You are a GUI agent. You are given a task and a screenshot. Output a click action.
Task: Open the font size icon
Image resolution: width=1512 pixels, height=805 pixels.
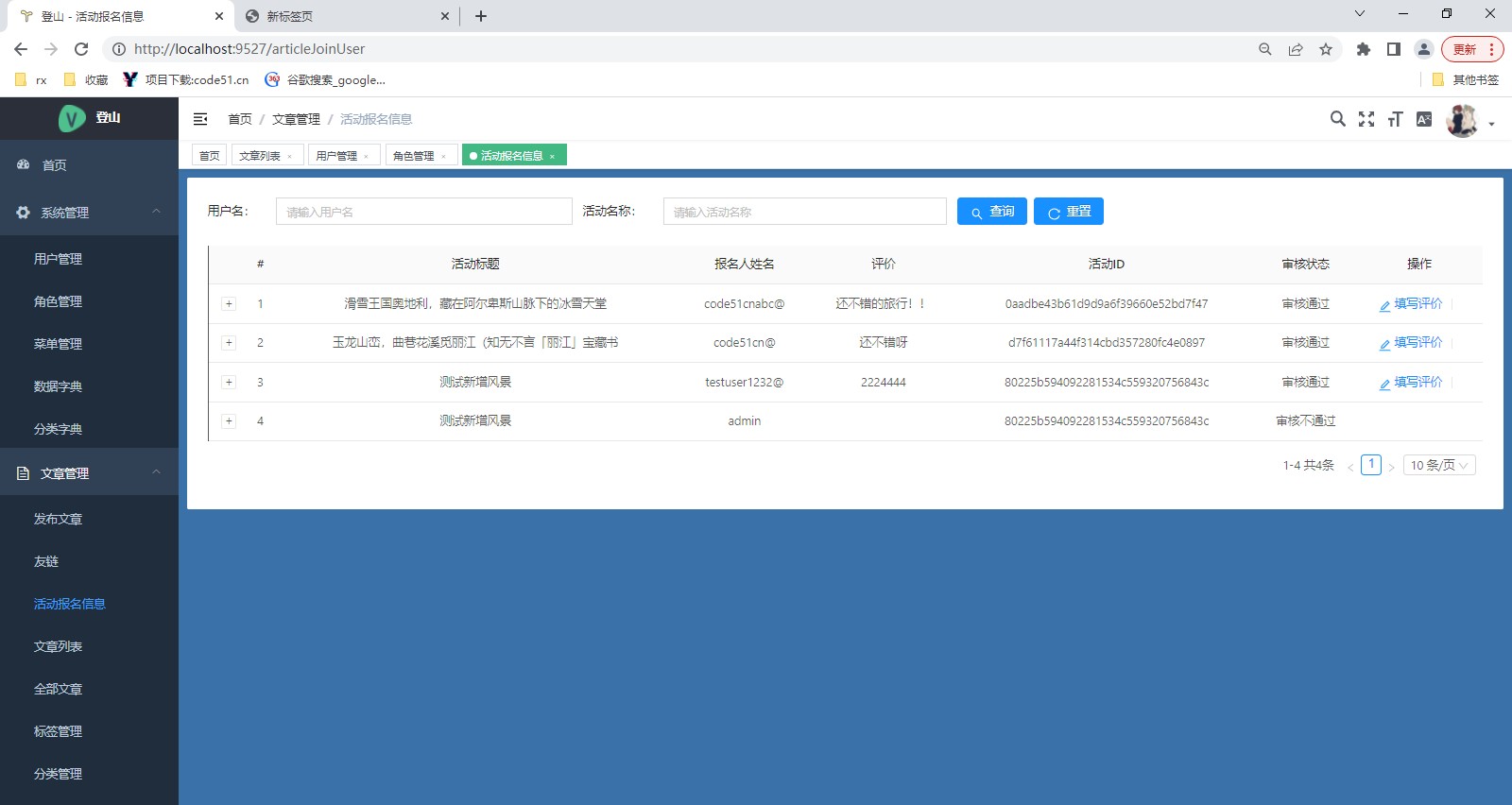[1395, 119]
